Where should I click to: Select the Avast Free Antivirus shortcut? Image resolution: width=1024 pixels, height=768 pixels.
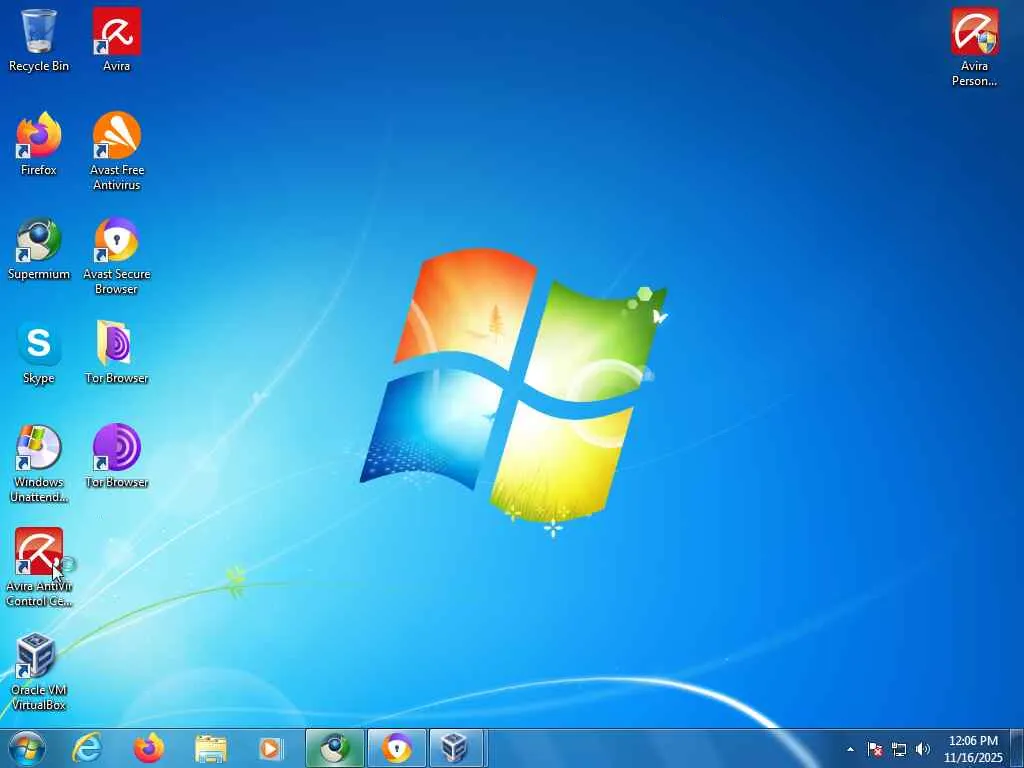(x=116, y=151)
